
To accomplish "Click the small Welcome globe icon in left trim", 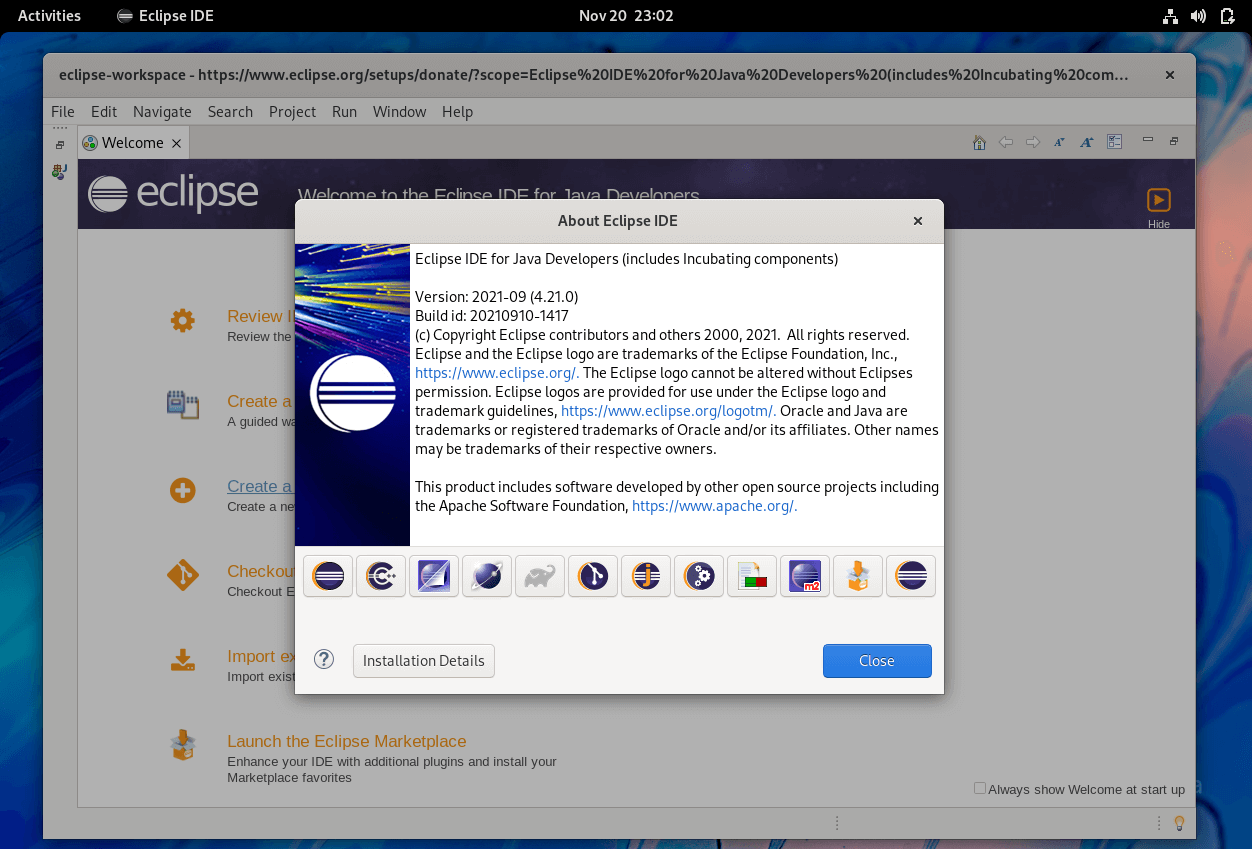I will pyautogui.click(x=60, y=172).
